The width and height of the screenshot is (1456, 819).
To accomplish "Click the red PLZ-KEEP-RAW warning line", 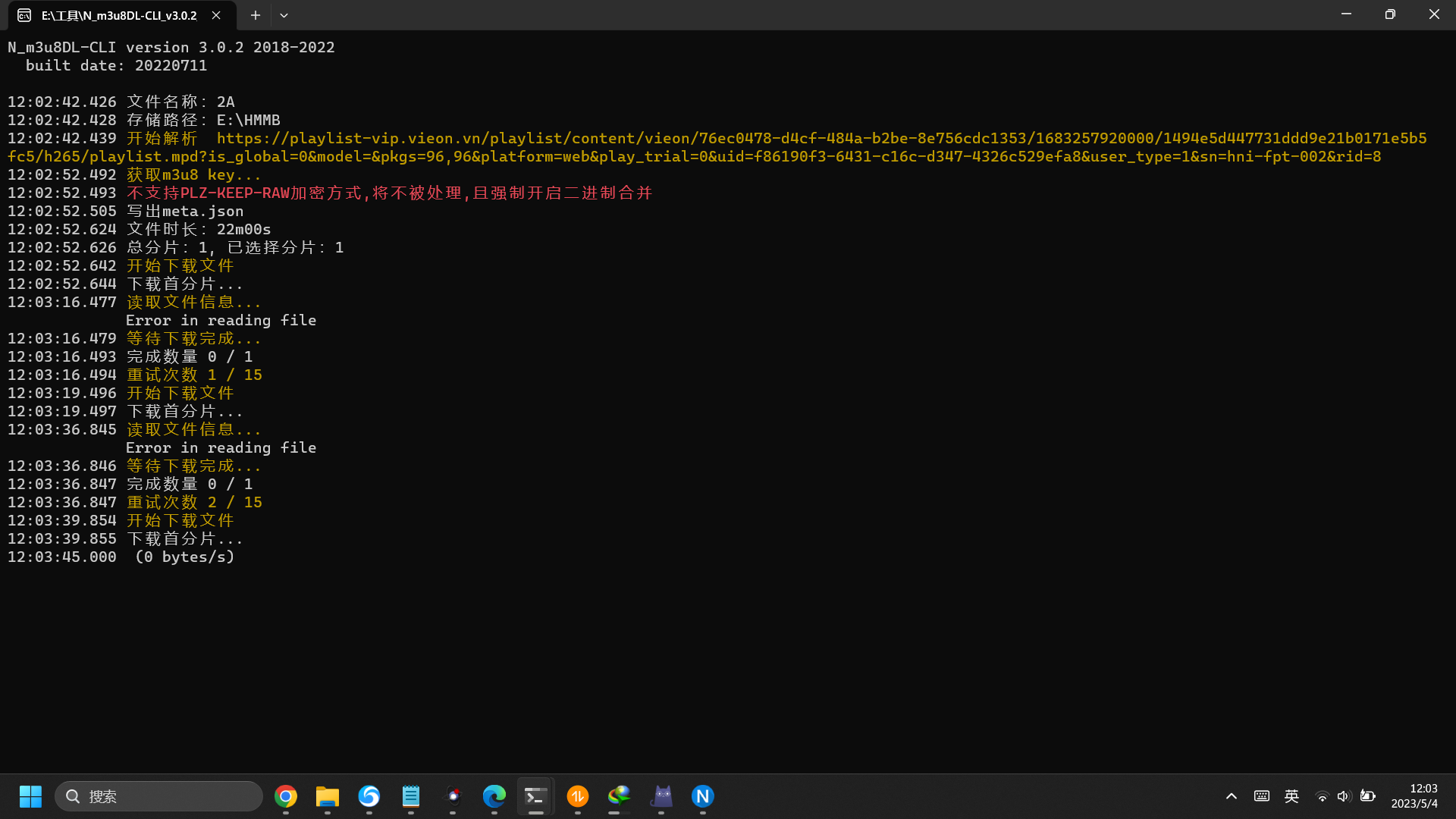I will pos(389,193).
